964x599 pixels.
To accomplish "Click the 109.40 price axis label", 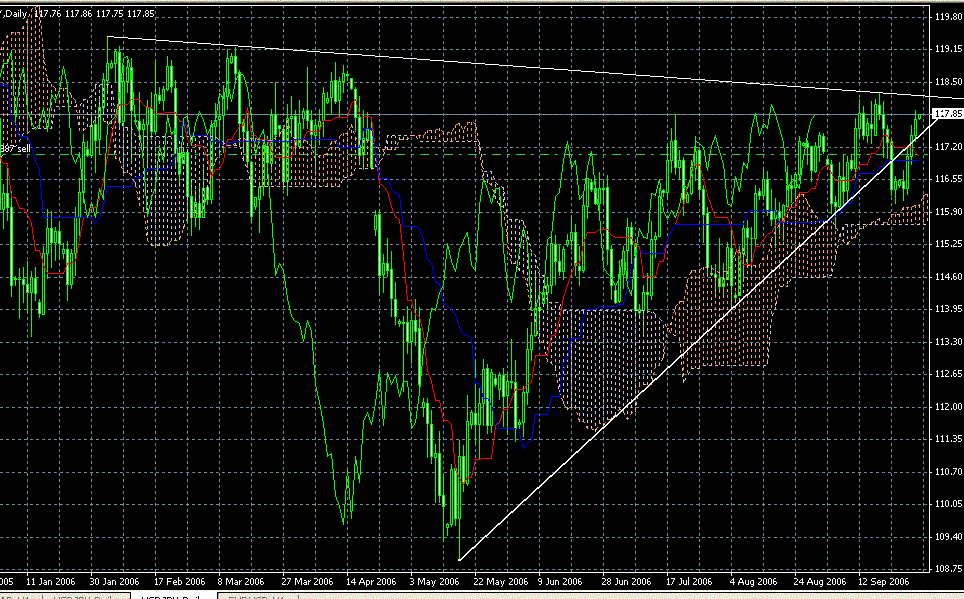I will tap(948, 537).
